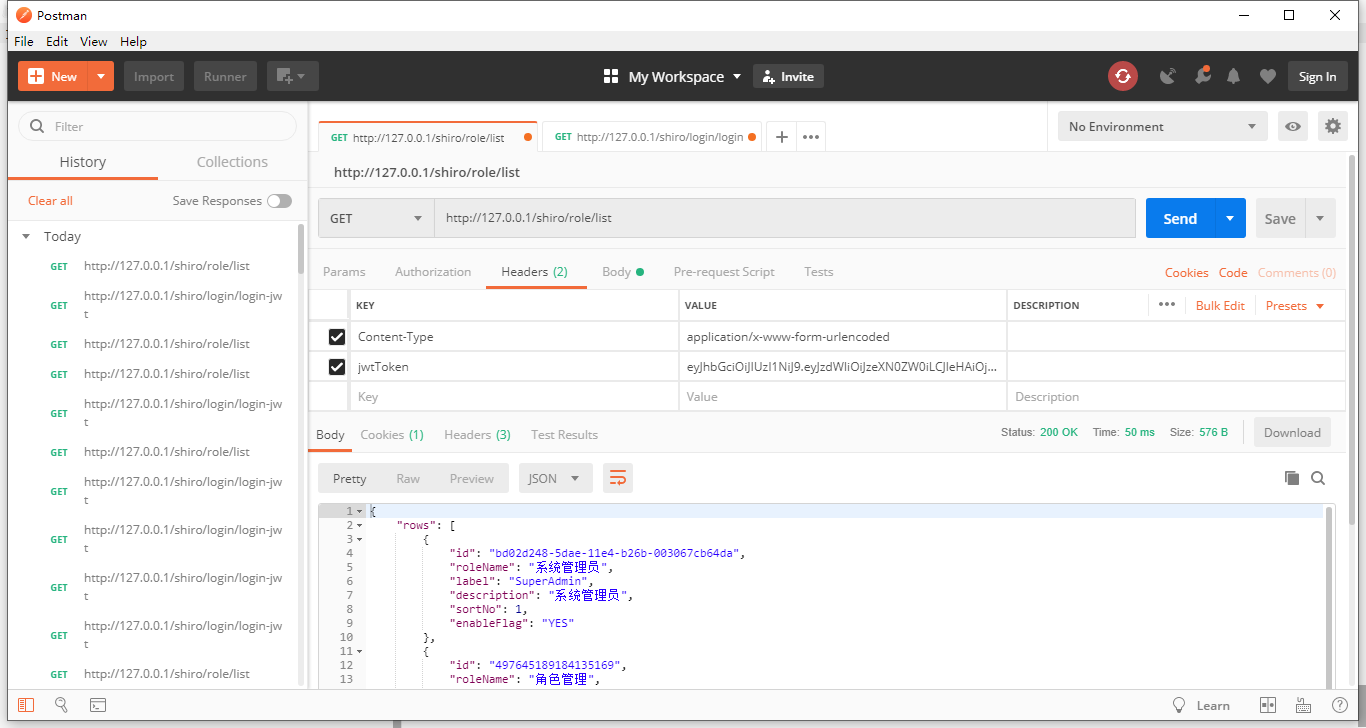The image size is (1366, 728).
Task: Click the blue Send button
Action: pyautogui.click(x=1180, y=218)
